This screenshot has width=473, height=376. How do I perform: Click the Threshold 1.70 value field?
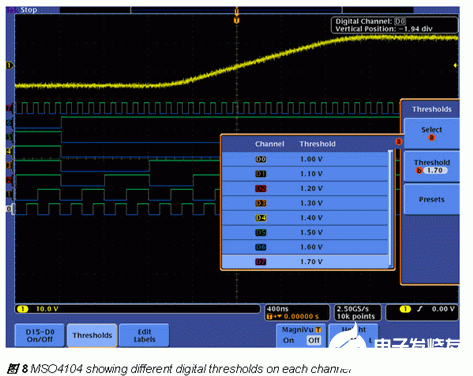[x=435, y=170]
